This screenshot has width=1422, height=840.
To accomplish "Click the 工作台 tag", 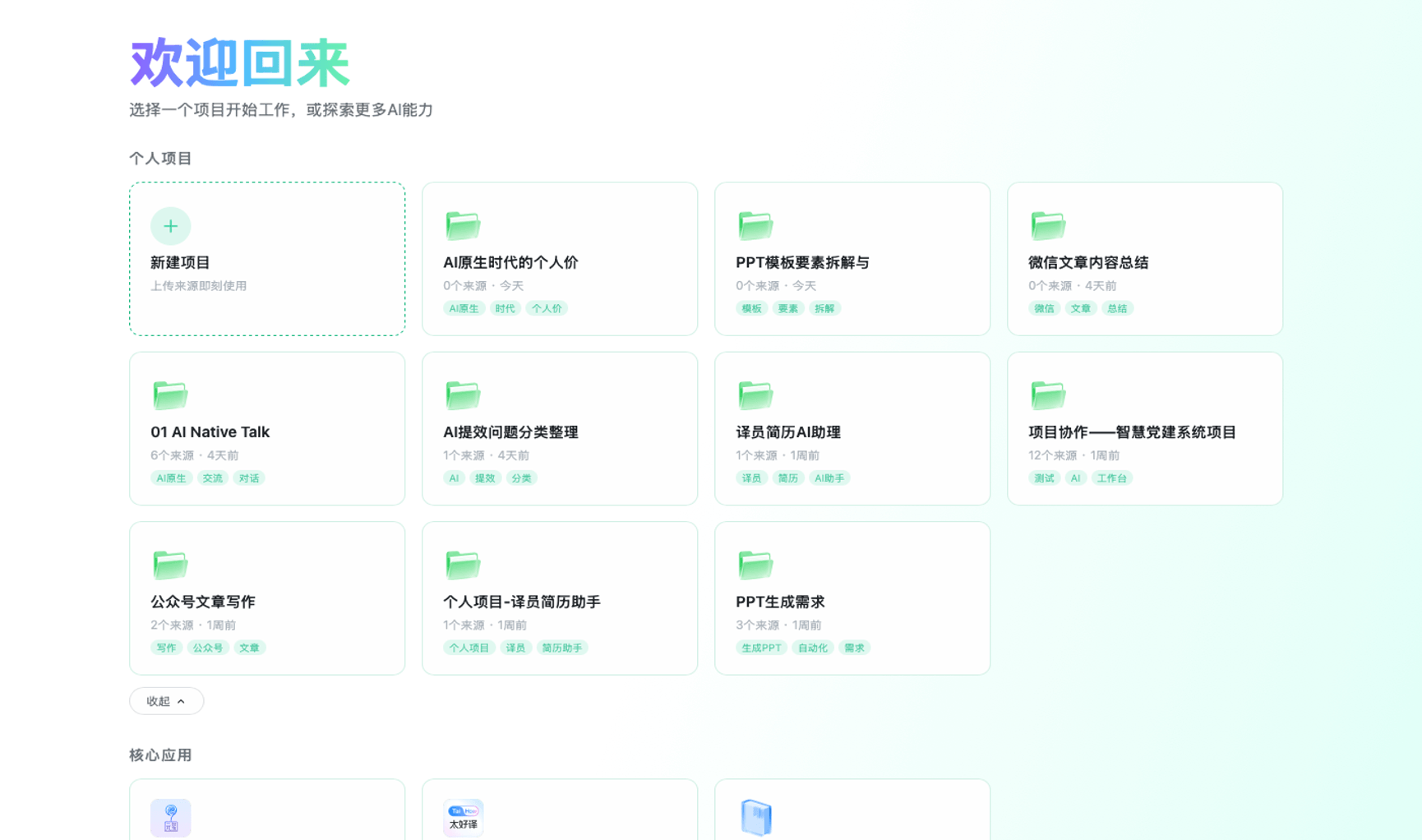I will pyautogui.click(x=1112, y=478).
